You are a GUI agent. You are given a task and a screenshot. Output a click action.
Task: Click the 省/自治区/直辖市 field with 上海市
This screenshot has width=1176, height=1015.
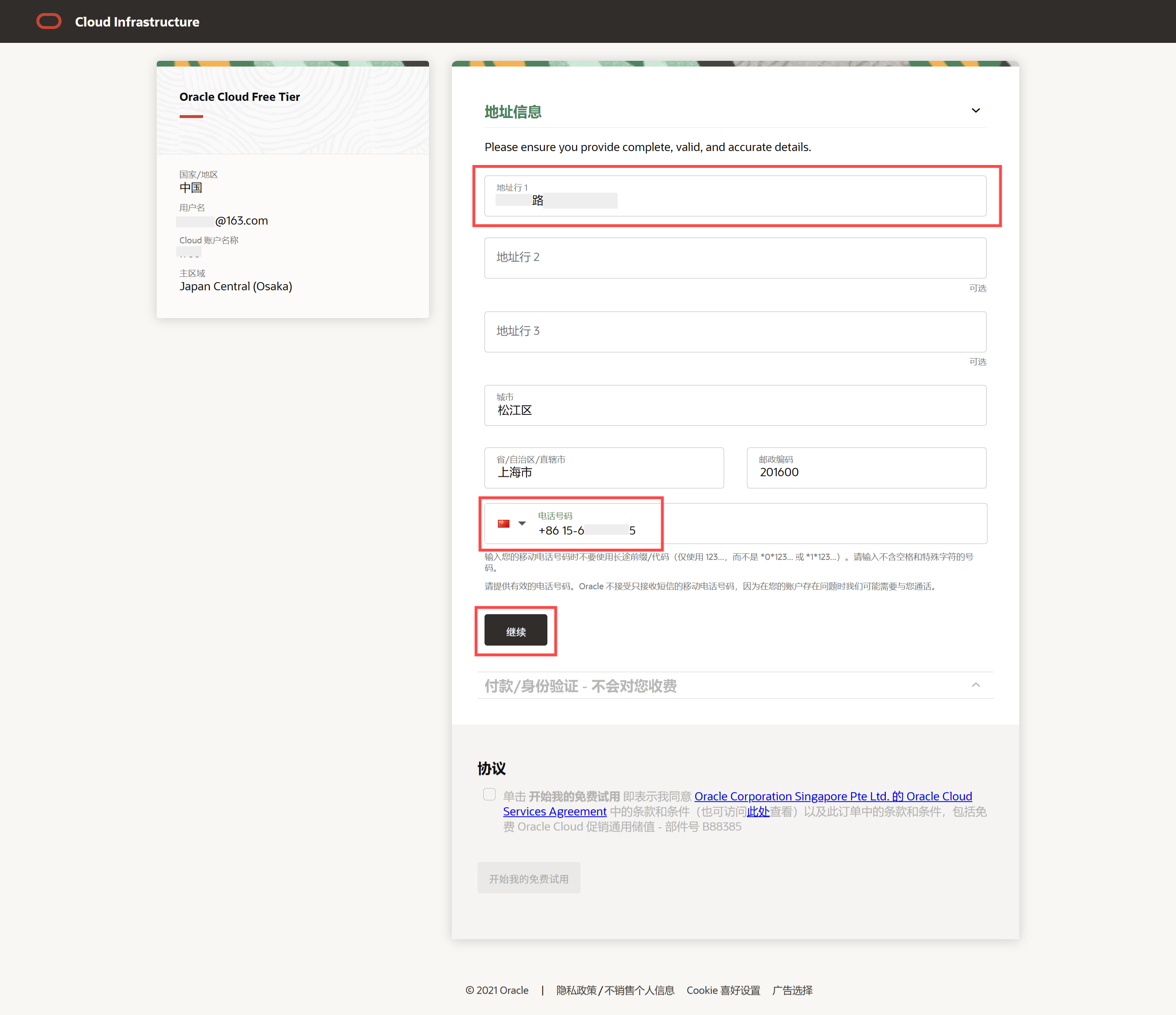tap(604, 468)
